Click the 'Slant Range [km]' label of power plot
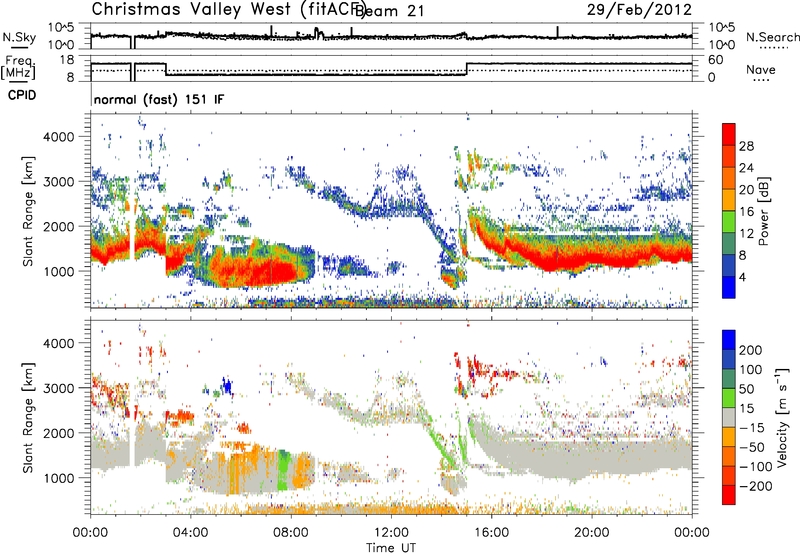Screen dimensions: 800x554 tap(28, 211)
